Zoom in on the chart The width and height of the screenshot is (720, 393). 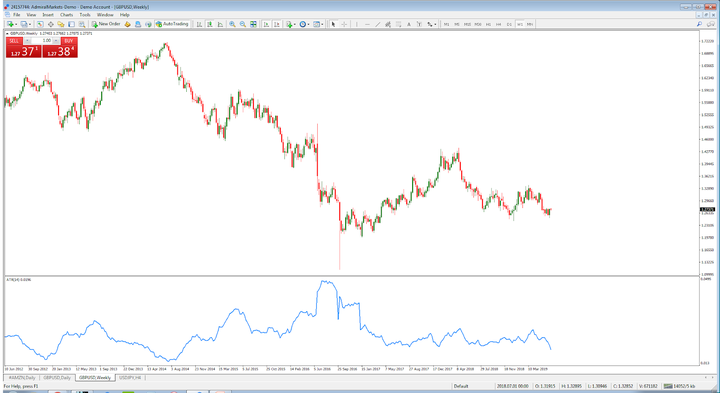coord(232,24)
